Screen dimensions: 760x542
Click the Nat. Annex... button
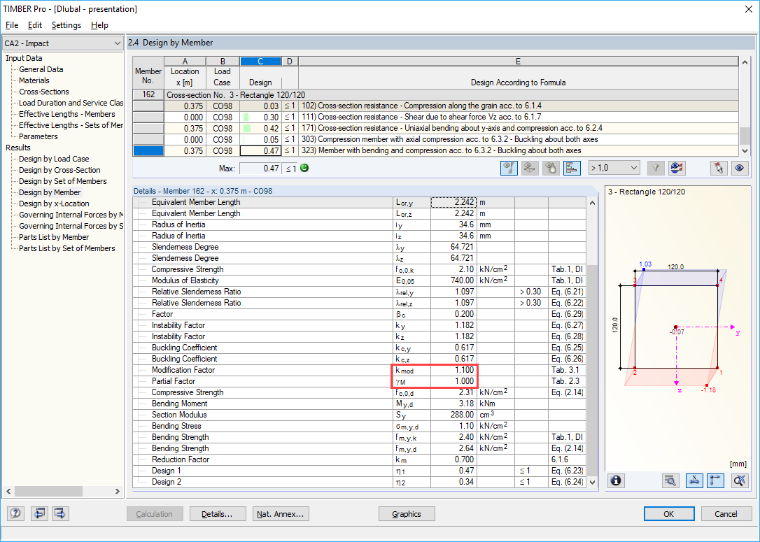280,514
